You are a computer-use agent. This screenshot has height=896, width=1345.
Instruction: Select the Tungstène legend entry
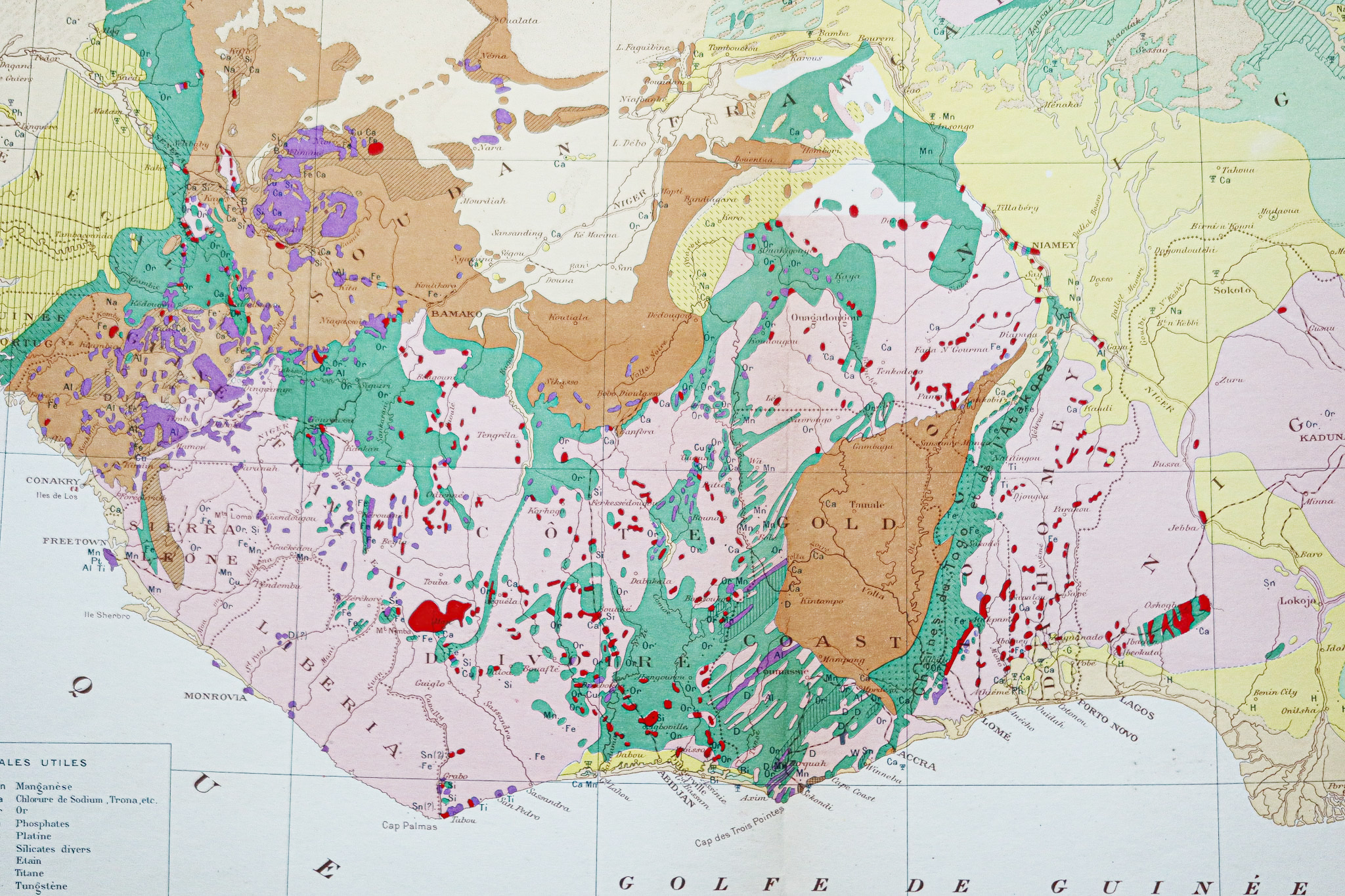click(x=41, y=885)
